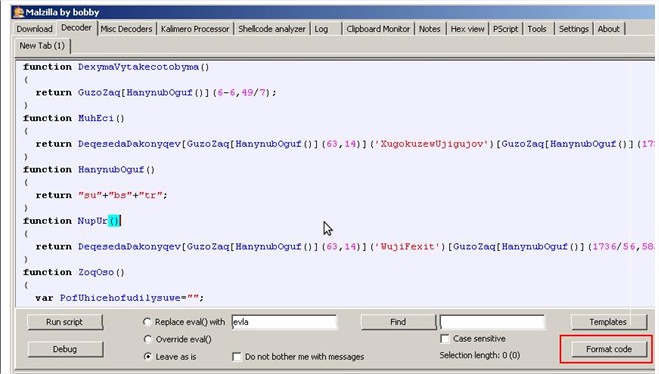Viewport: 659px width, 374px height.
Task: Enable the Case sensitive checkbox
Action: pos(445,338)
